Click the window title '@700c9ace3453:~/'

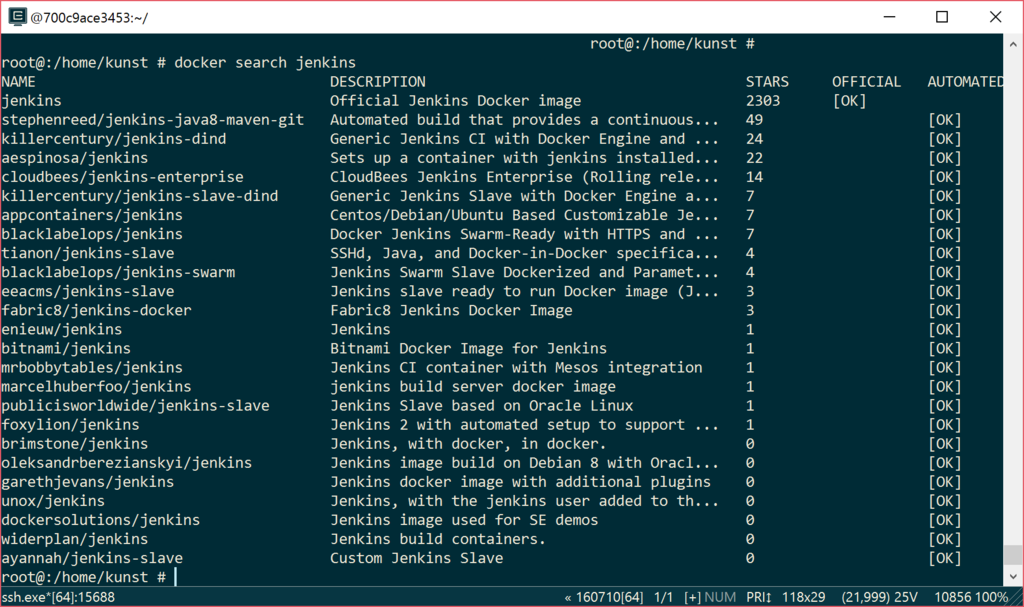89,18
